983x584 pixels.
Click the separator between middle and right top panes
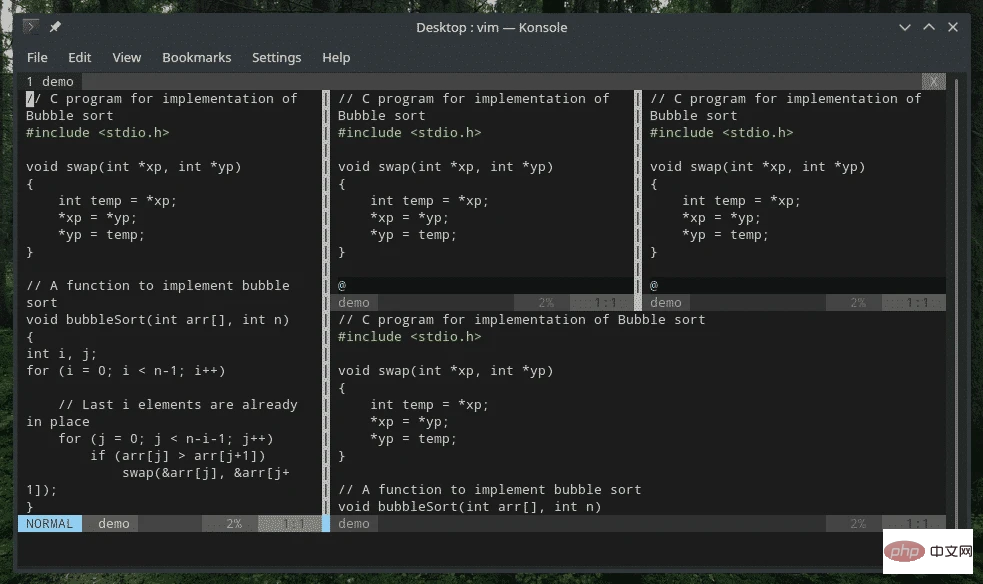[637, 190]
